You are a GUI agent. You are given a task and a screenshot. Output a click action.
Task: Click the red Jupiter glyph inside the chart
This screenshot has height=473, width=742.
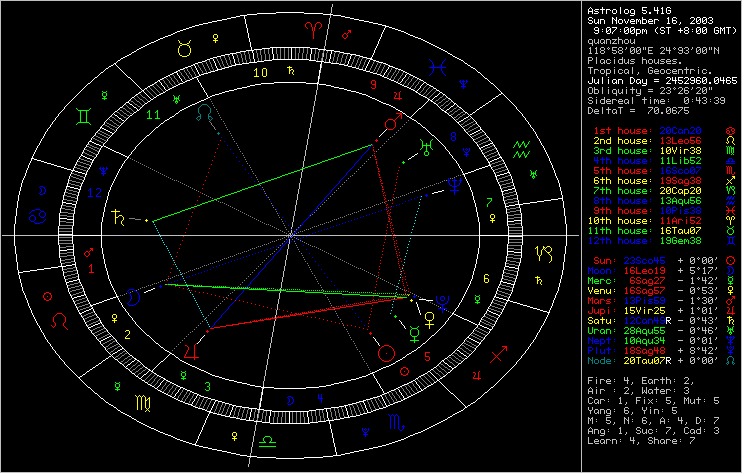(x=189, y=351)
